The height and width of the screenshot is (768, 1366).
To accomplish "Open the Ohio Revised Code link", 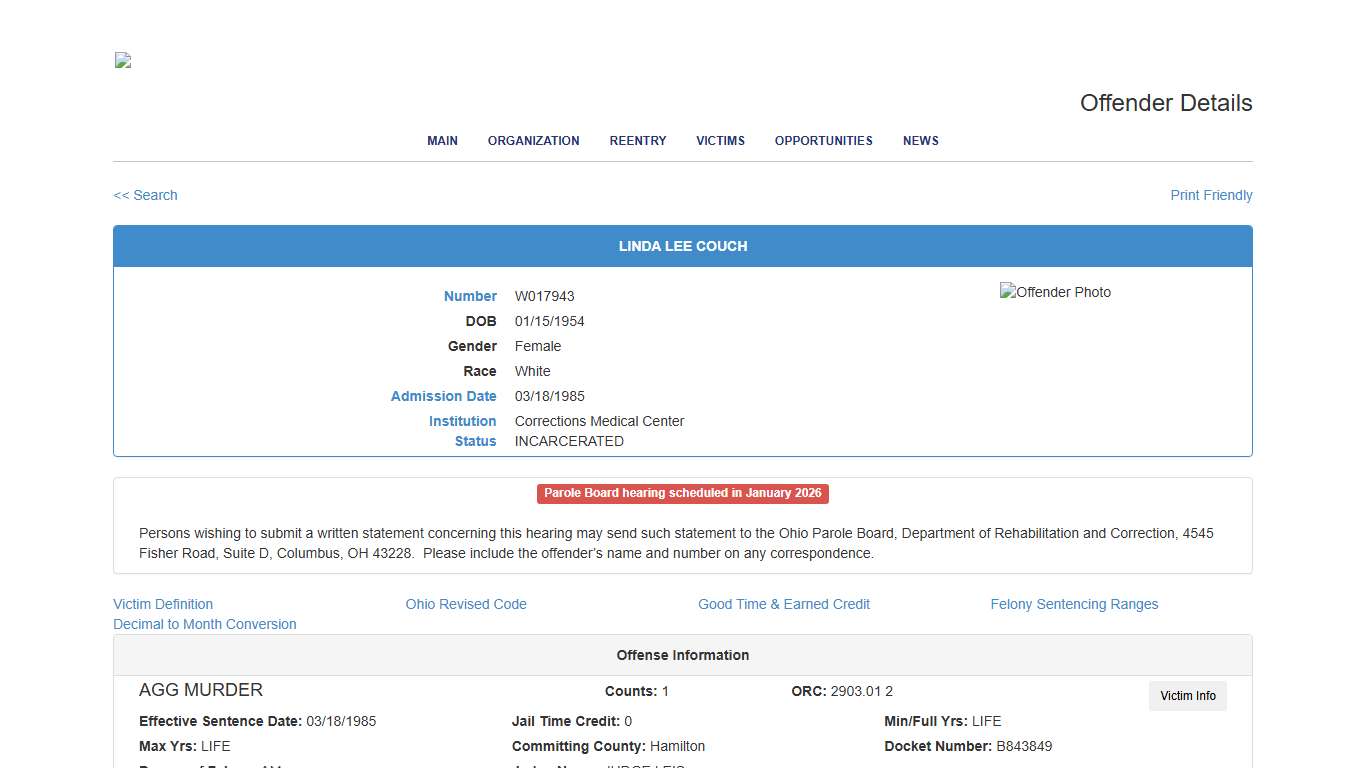I will coord(466,604).
